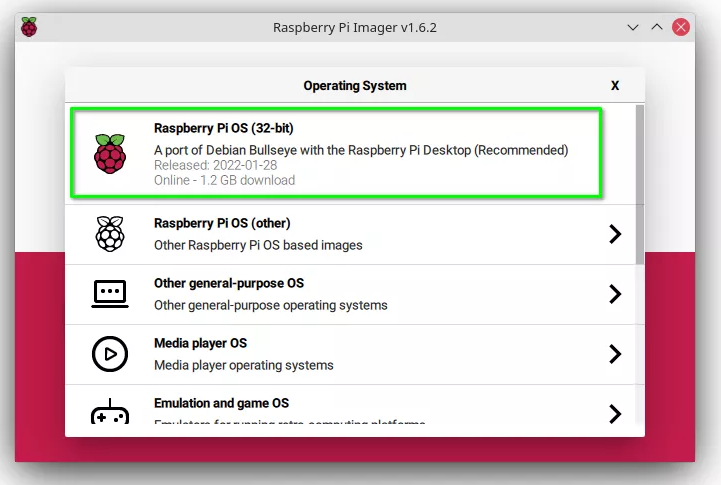Click the gamepad icon for Emulation and game OS

[110, 411]
